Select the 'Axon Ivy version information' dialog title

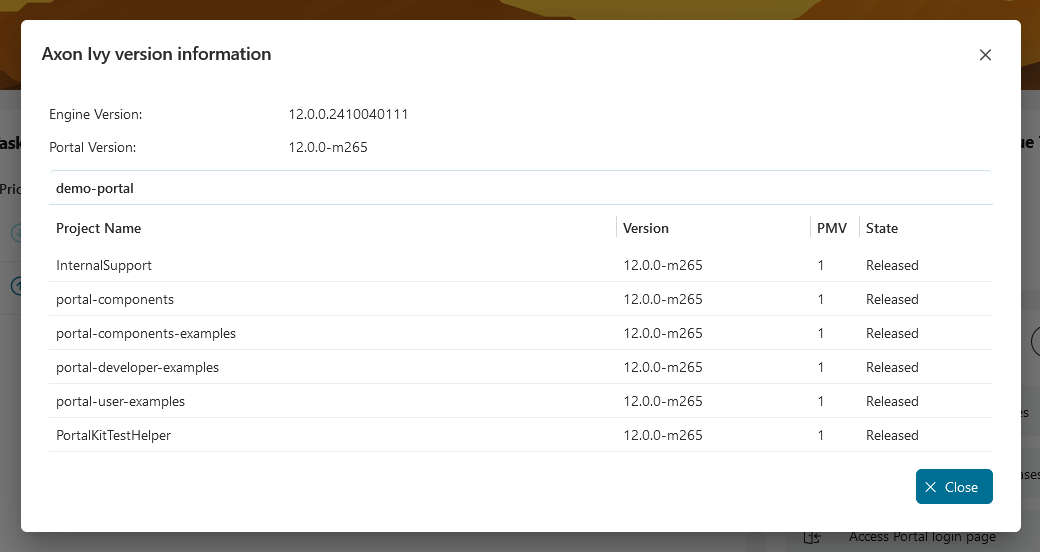pos(157,54)
